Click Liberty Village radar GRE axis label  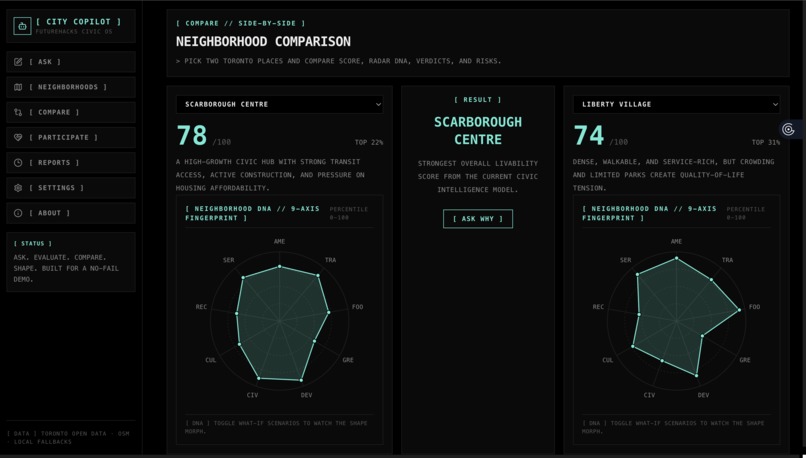745,360
